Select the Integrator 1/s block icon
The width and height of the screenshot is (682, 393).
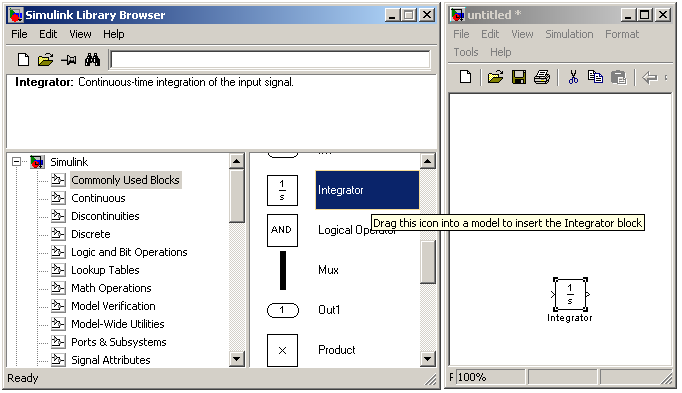282,190
